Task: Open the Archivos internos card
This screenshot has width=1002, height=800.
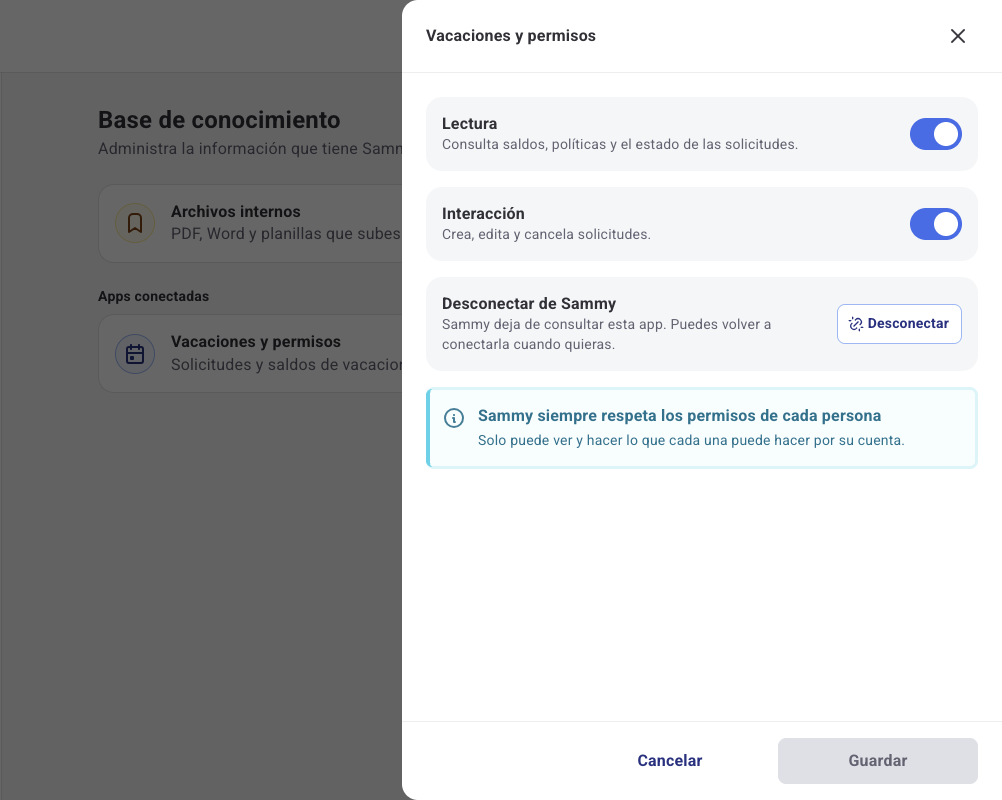Action: (250, 224)
